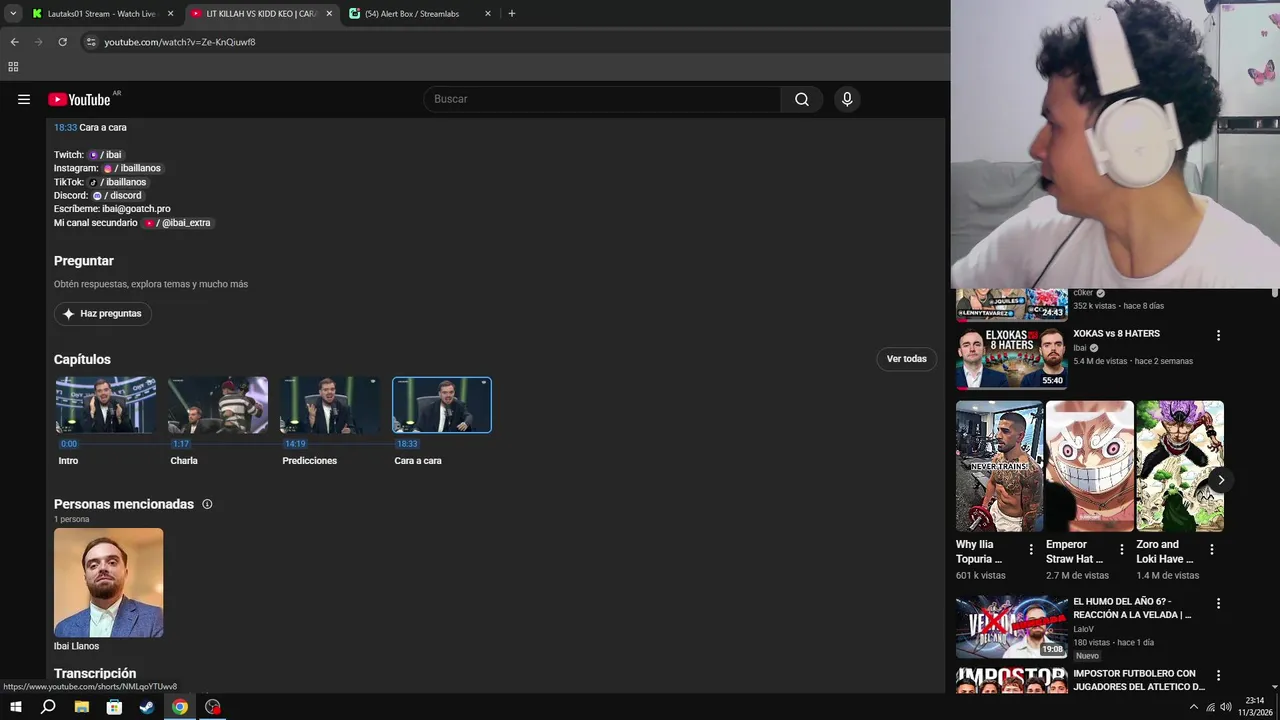
Task: Open Chrome from the taskbar
Action: [180, 707]
